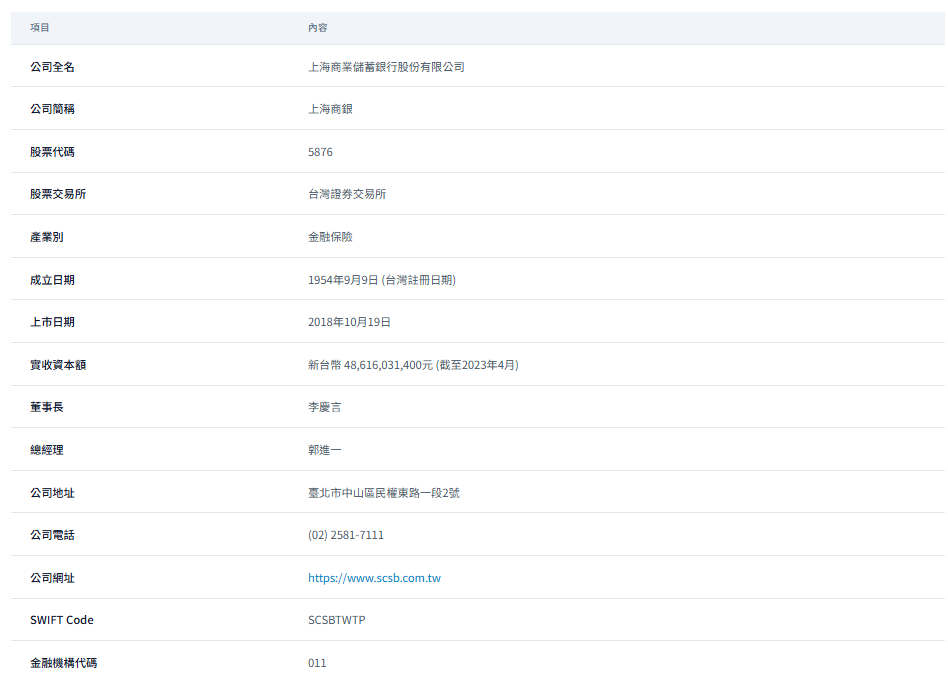
Task: Select the 新台幣 48,616,031,400元 value
Action: 371,365
